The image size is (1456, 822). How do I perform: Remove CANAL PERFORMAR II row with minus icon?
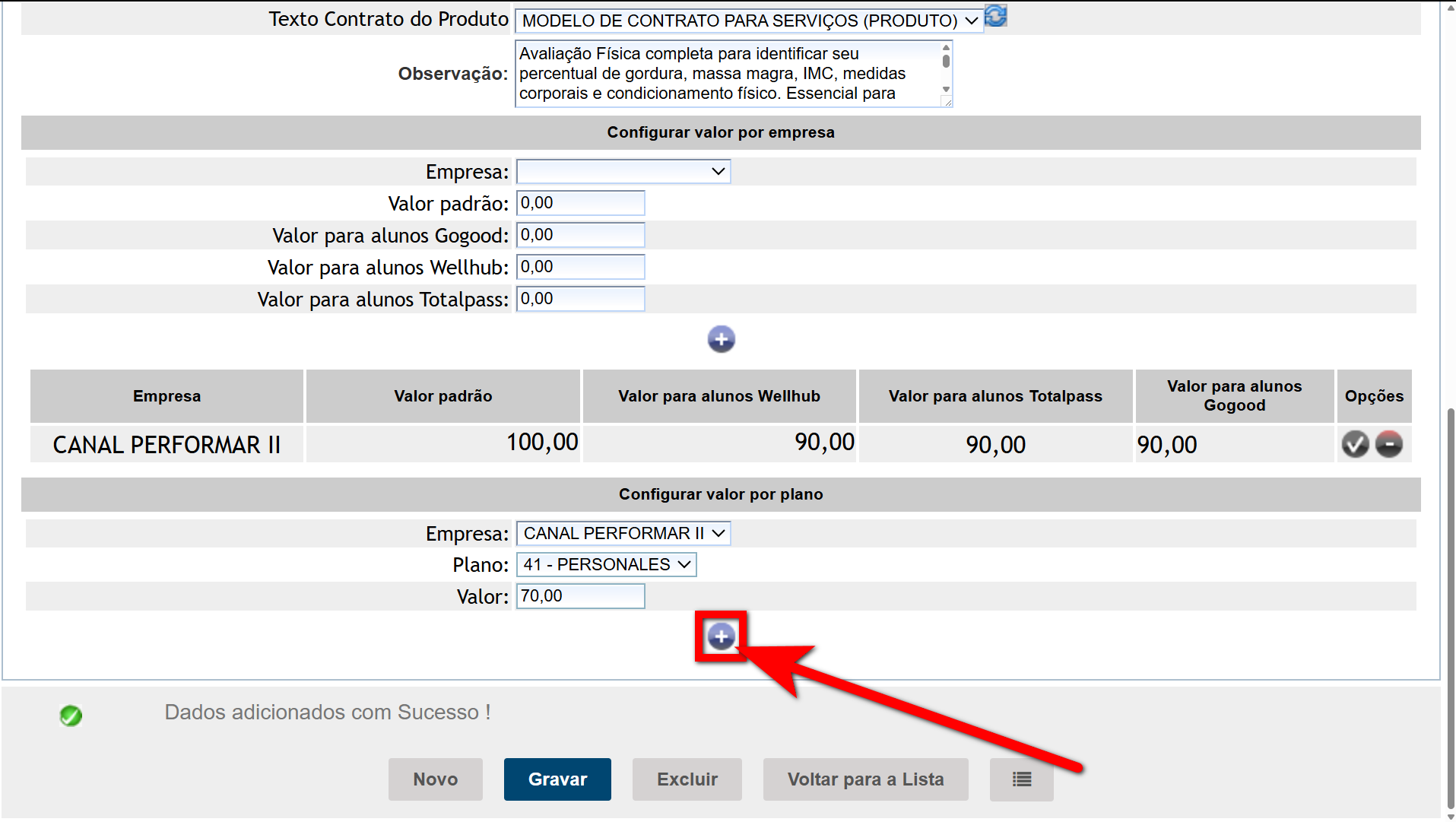pos(1389,444)
